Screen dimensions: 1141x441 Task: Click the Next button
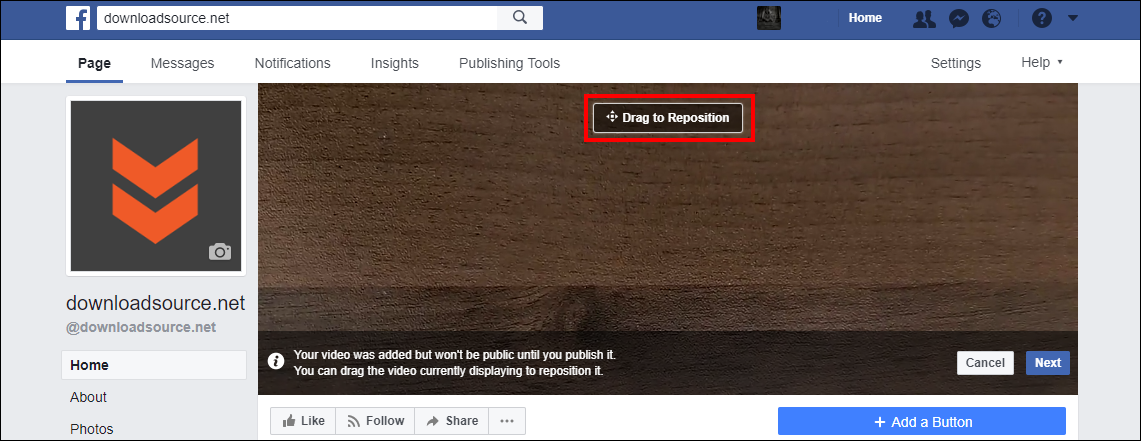pos(1048,363)
